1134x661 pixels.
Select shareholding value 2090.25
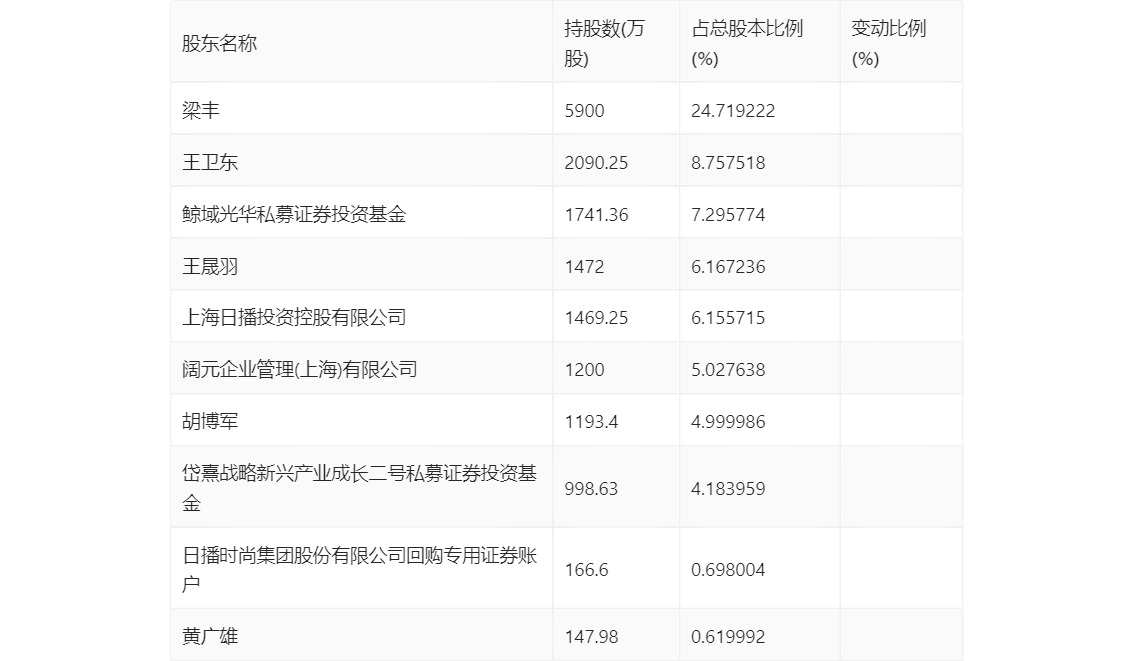(596, 163)
